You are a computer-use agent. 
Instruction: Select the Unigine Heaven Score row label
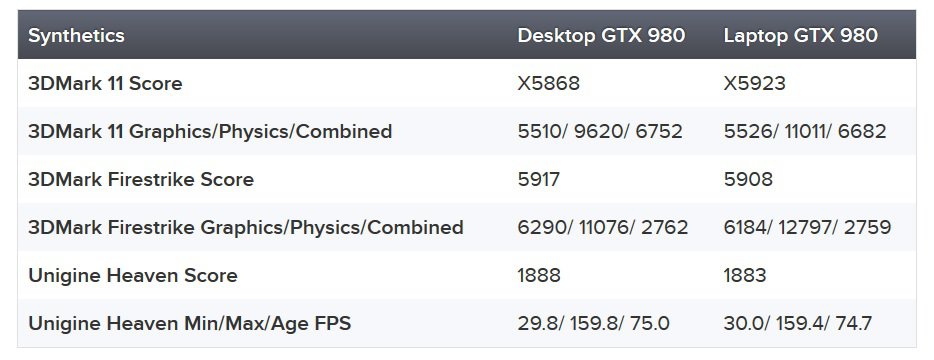pyautogui.click(x=132, y=275)
